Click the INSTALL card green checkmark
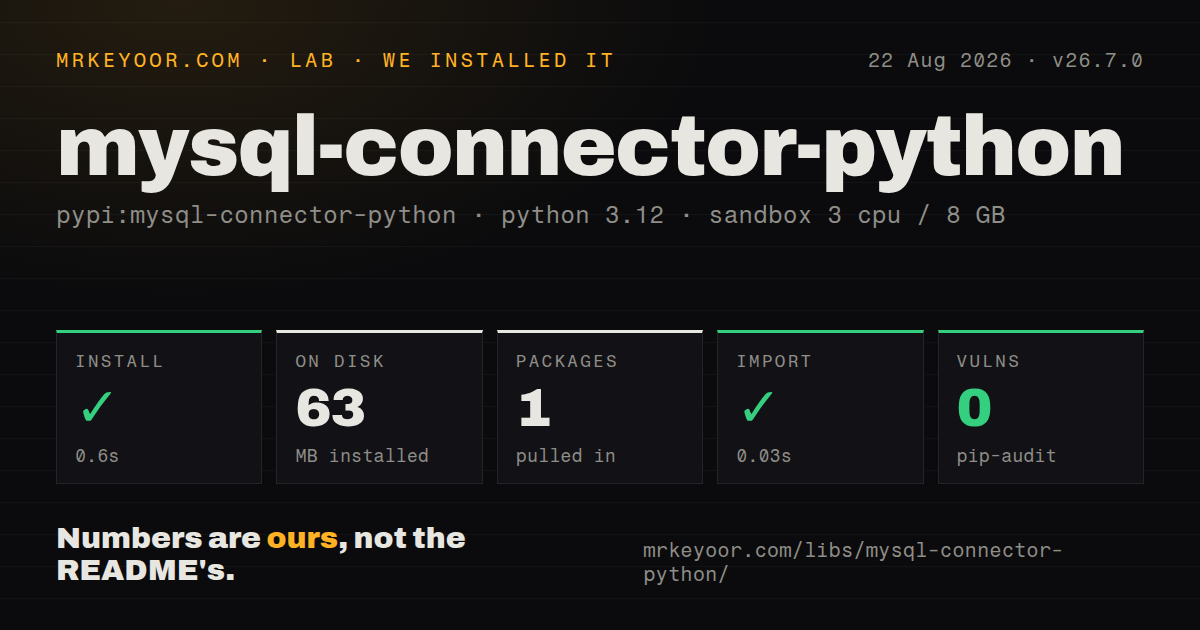Image resolution: width=1200 pixels, height=630 pixels. [96, 408]
